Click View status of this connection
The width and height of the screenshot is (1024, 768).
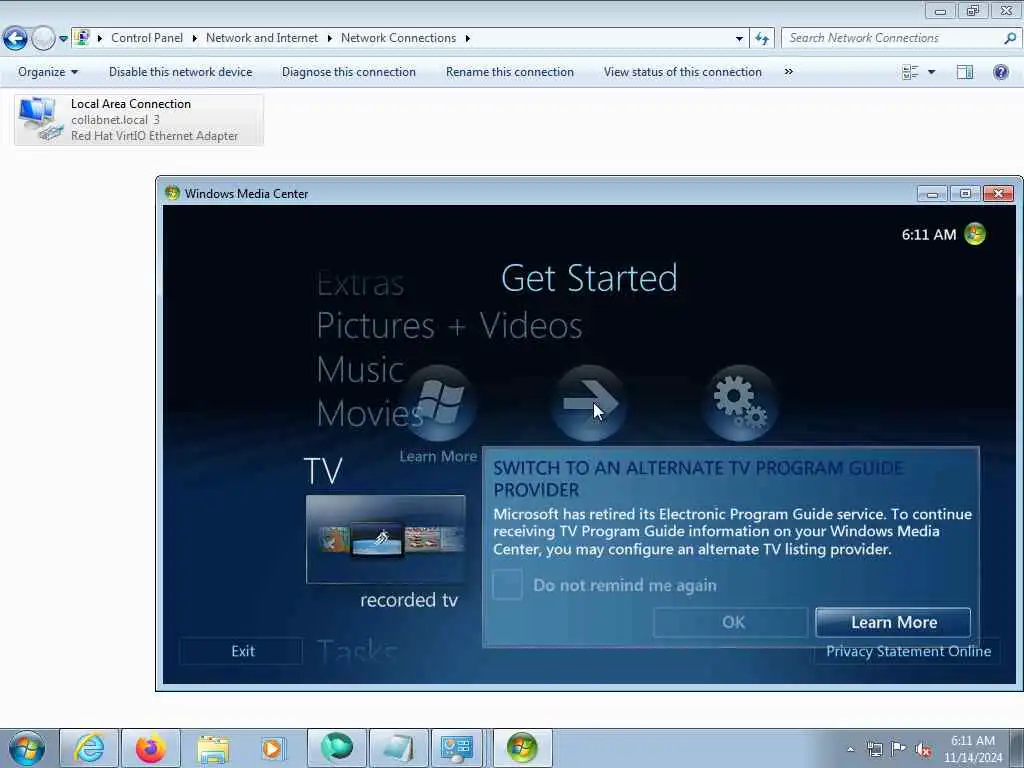click(682, 72)
